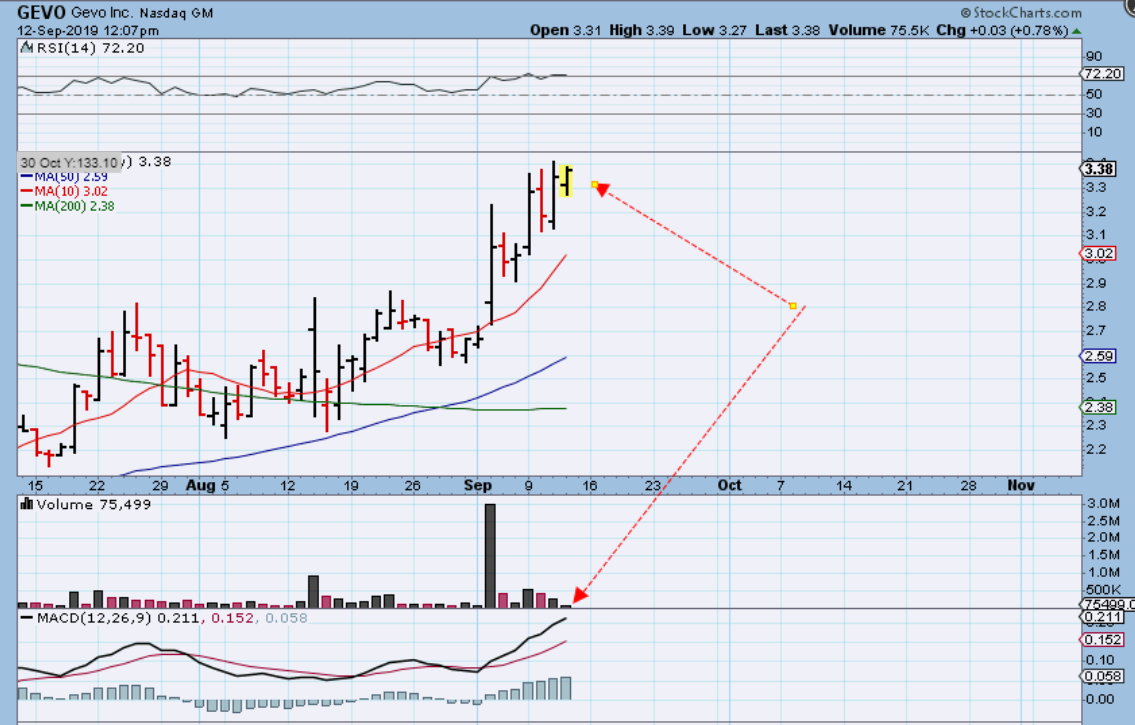Click the RSI line icon beside RSI(14)
This screenshot has height=725, width=1135.
[x=26, y=48]
